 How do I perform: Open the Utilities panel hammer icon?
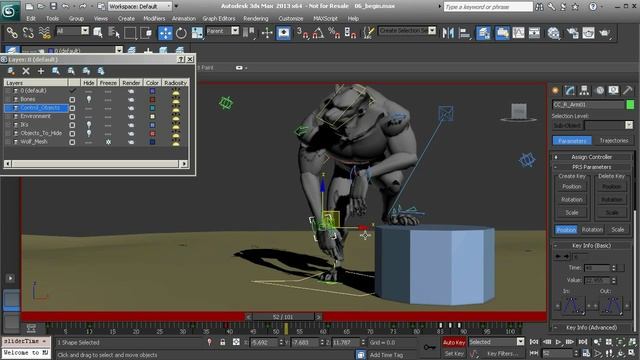(x=628, y=90)
